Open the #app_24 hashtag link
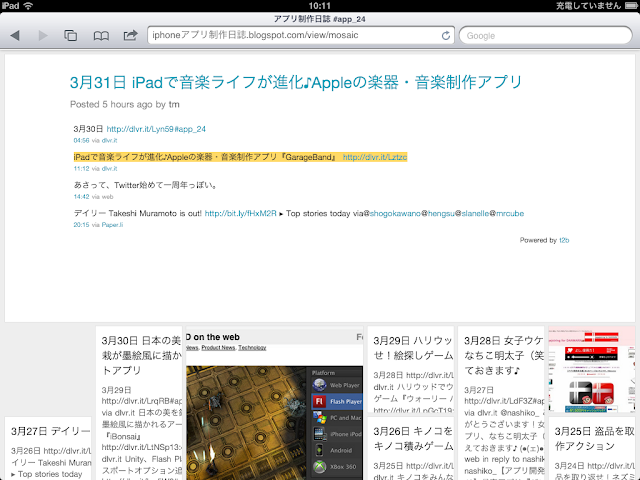Screen dimensions: 640x480 (x=190, y=129)
